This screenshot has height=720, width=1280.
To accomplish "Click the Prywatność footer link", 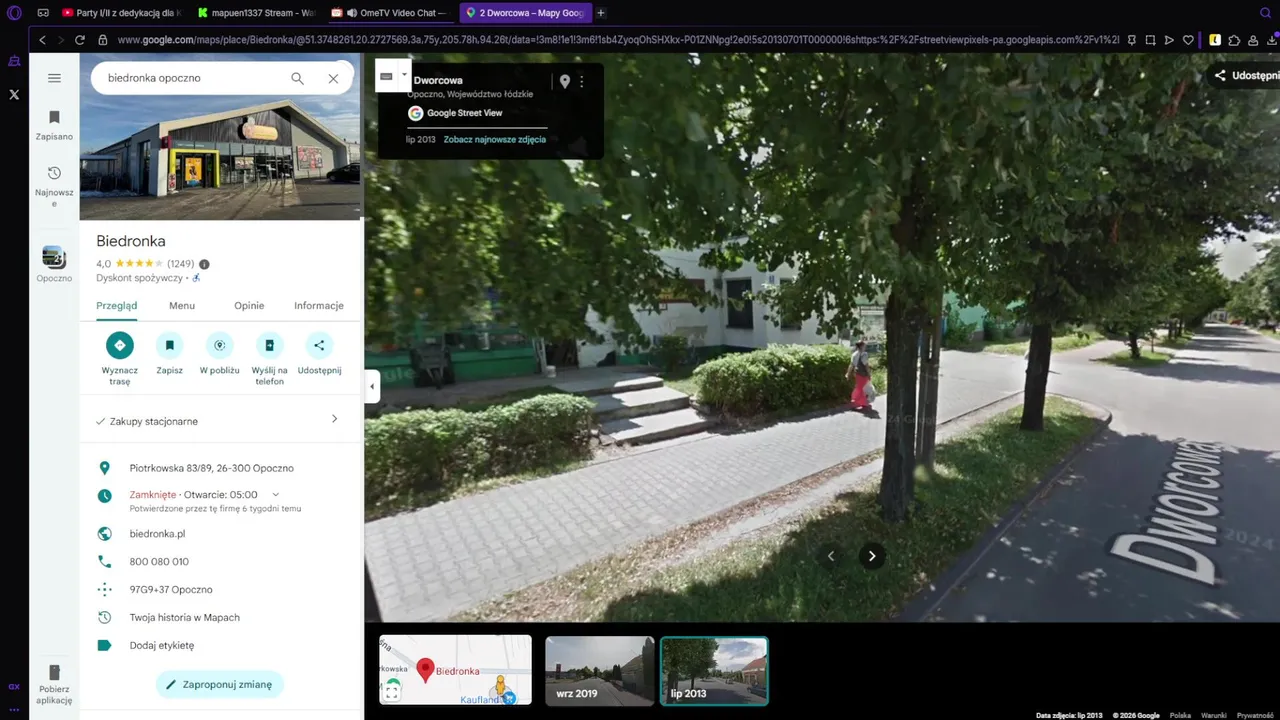I will tap(1255, 715).
